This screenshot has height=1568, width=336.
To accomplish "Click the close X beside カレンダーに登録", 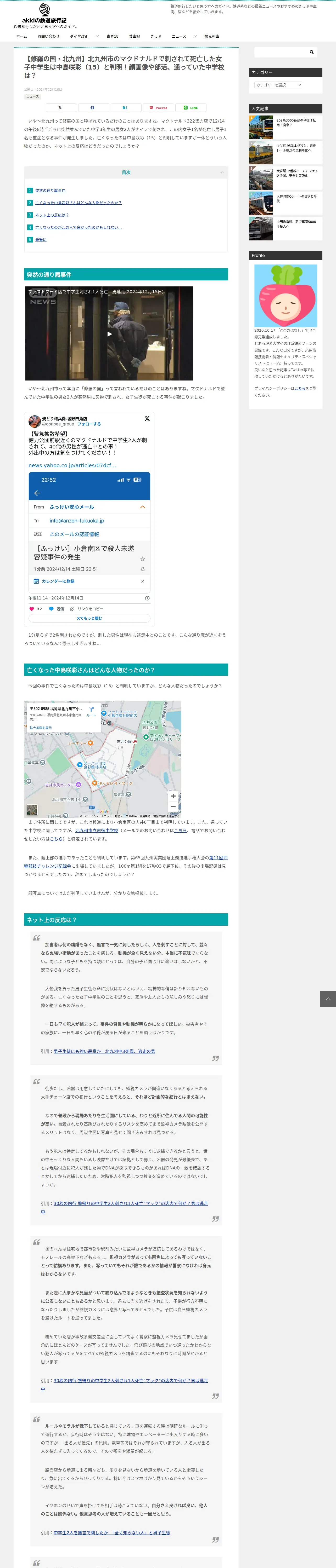I will coord(143,581).
